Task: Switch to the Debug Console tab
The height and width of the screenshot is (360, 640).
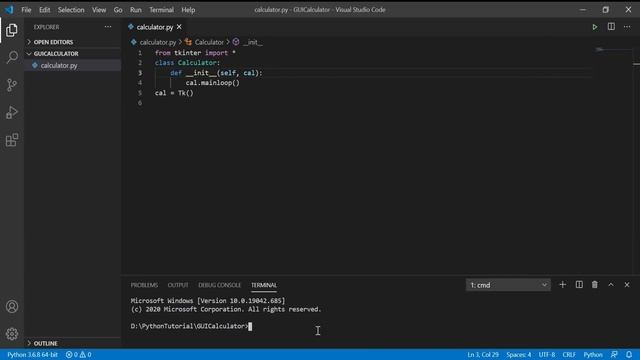Action: pyautogui.click(x=220, y=285)
